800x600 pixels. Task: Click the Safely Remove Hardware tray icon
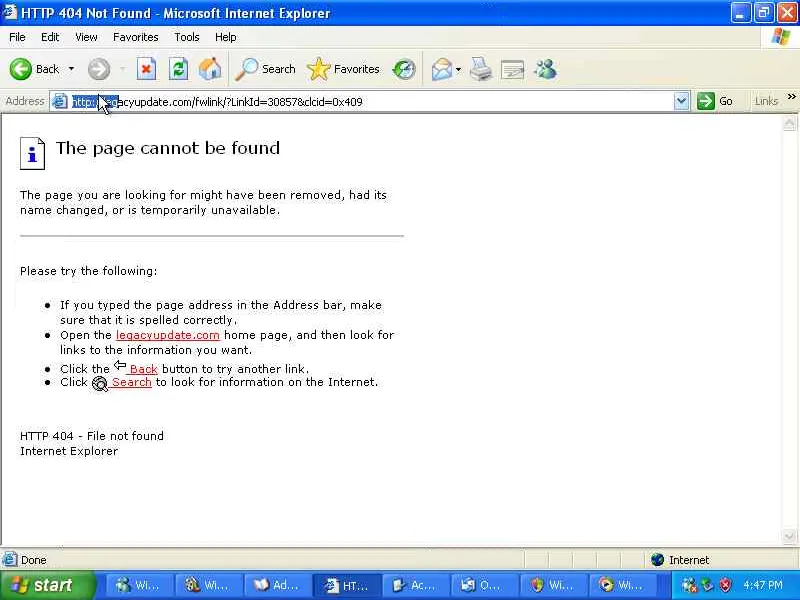(707, 585)
